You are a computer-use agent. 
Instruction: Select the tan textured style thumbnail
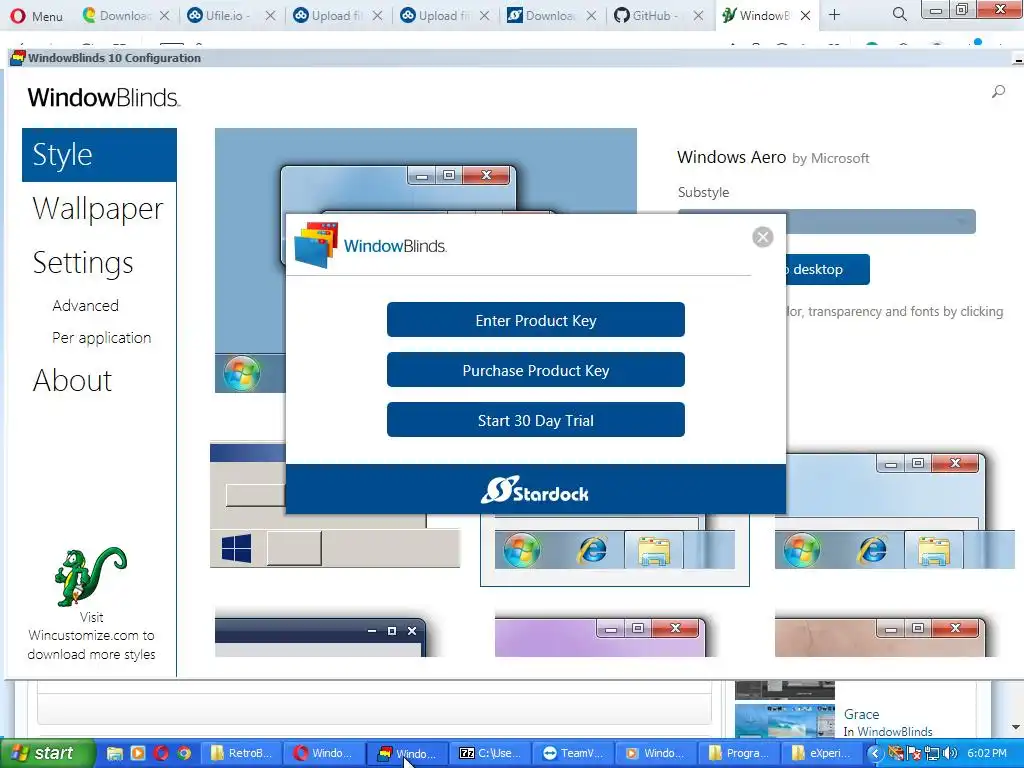[x=886, y=634]
